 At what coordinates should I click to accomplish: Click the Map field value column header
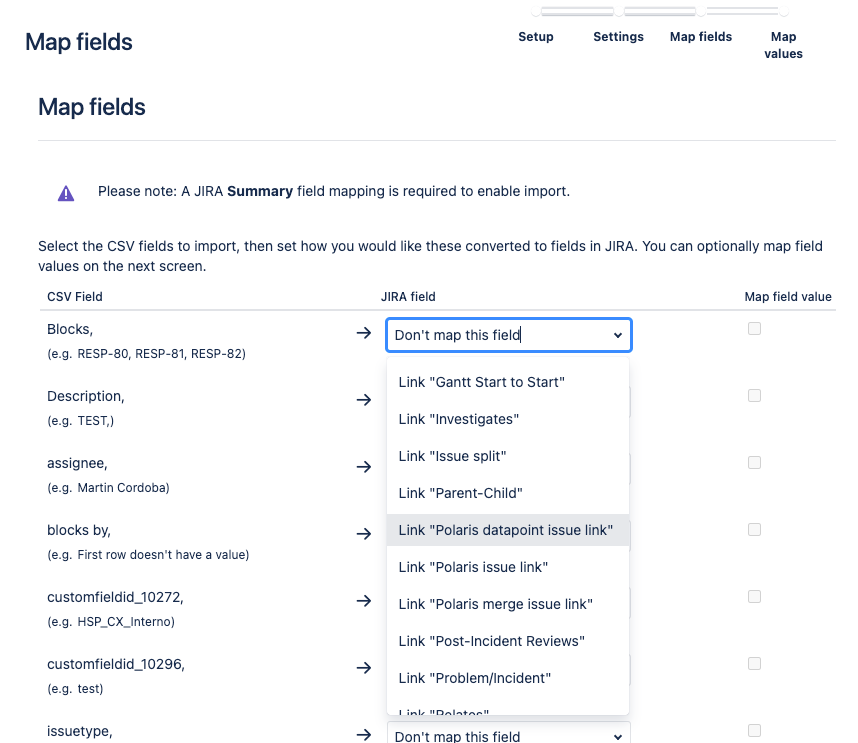tap(788, 297)
